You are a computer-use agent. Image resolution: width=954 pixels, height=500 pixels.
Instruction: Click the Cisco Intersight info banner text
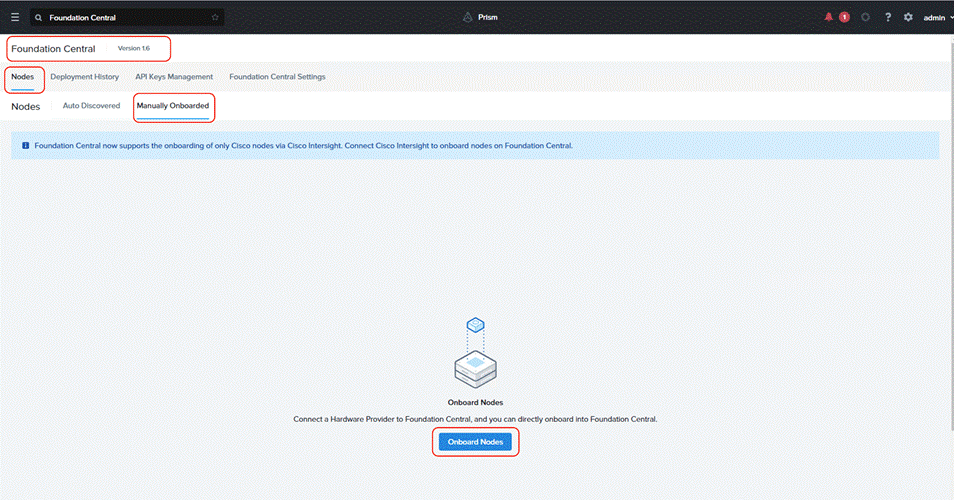tap(304, 145)
